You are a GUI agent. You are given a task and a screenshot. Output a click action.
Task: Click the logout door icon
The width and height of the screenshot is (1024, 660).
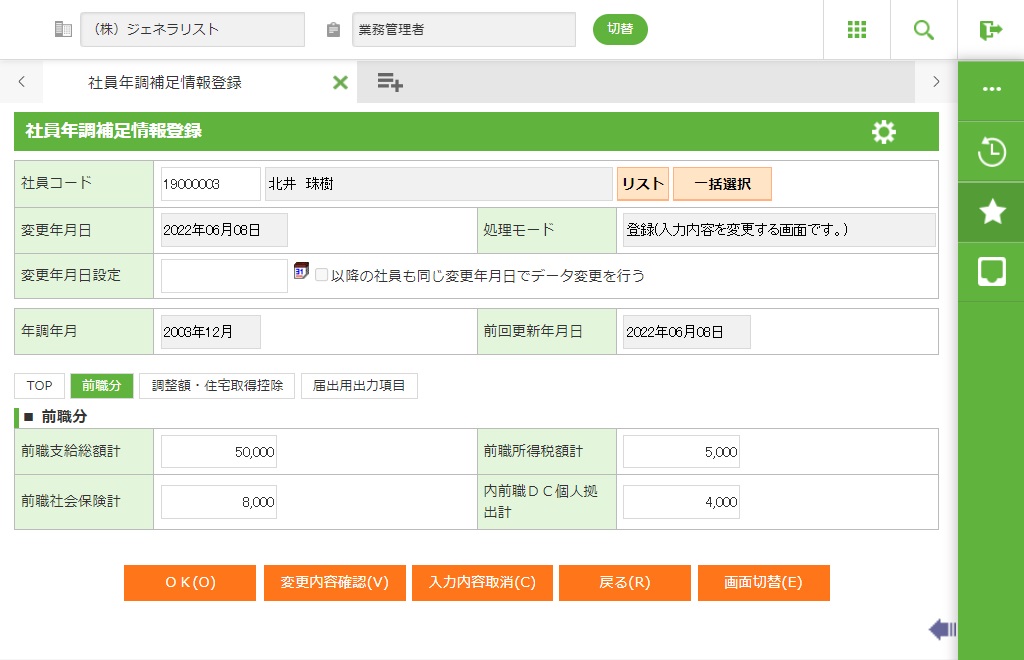[990, 30]
